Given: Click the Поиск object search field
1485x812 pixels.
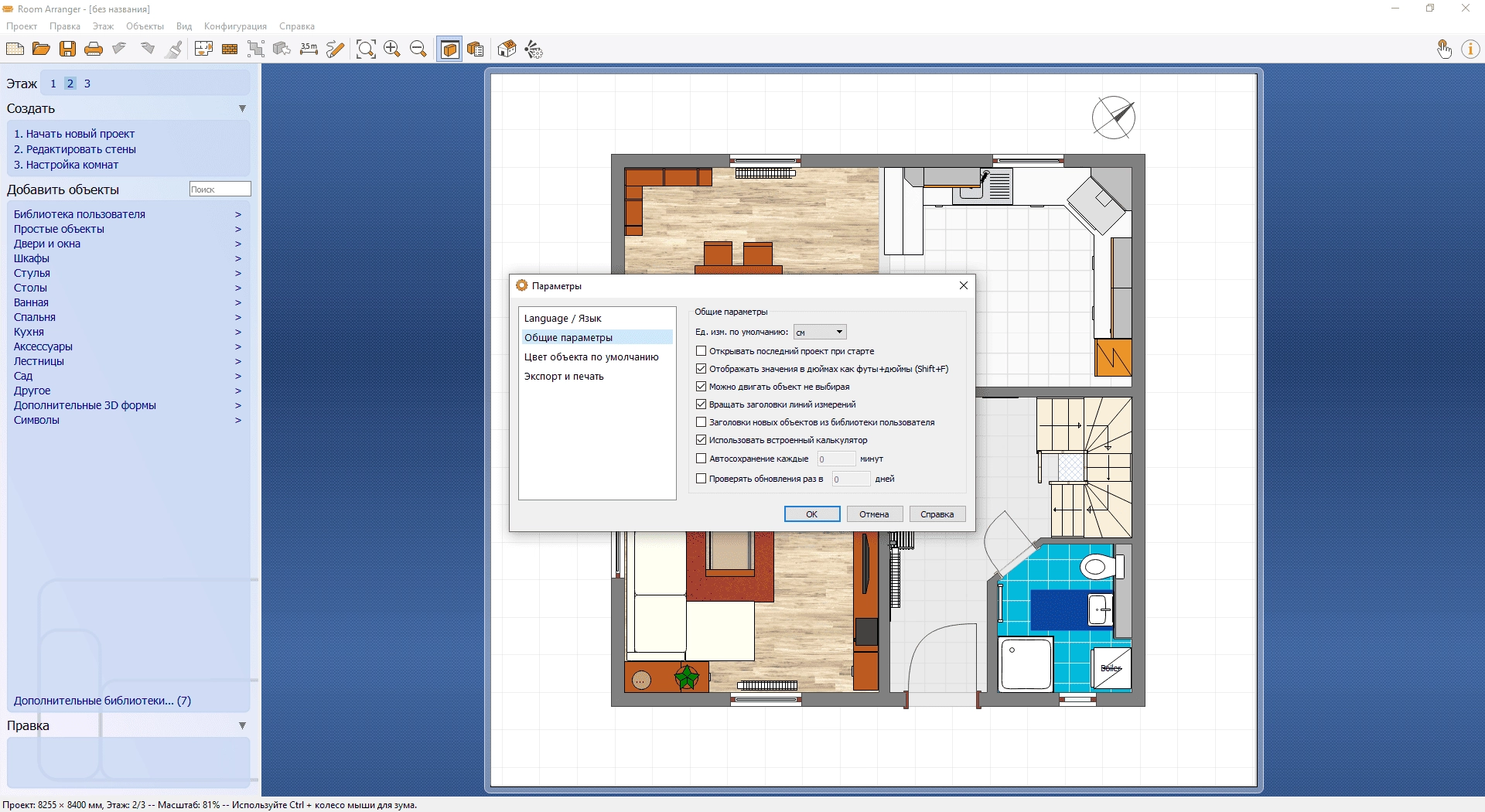Looking at the screenshot, I should pos(220,189).
